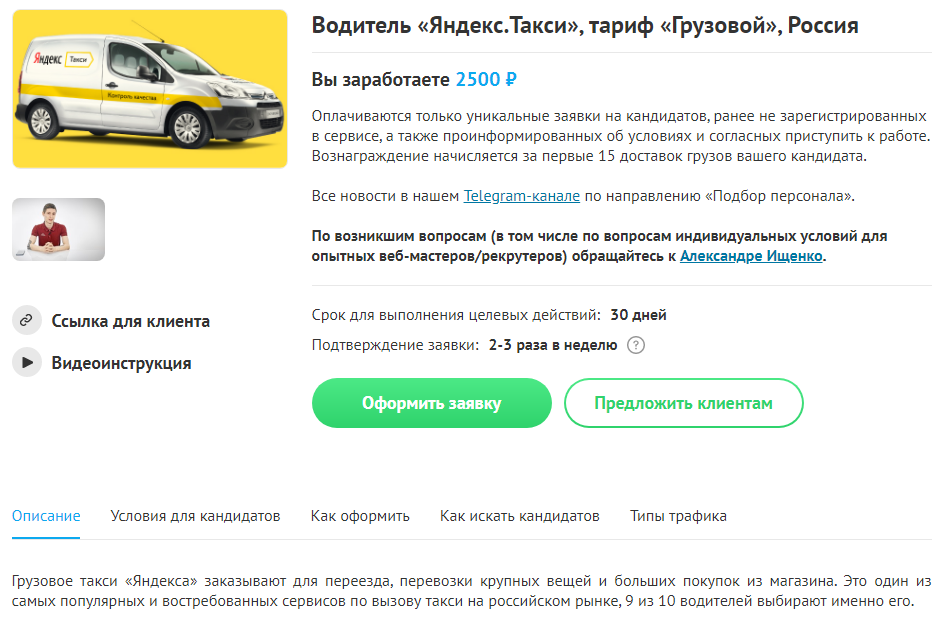The height and width of the screenshot is (619, 938).
Task: Switch to the Как оформить tab
Action: pyautogui.click(x=360, y=516)
